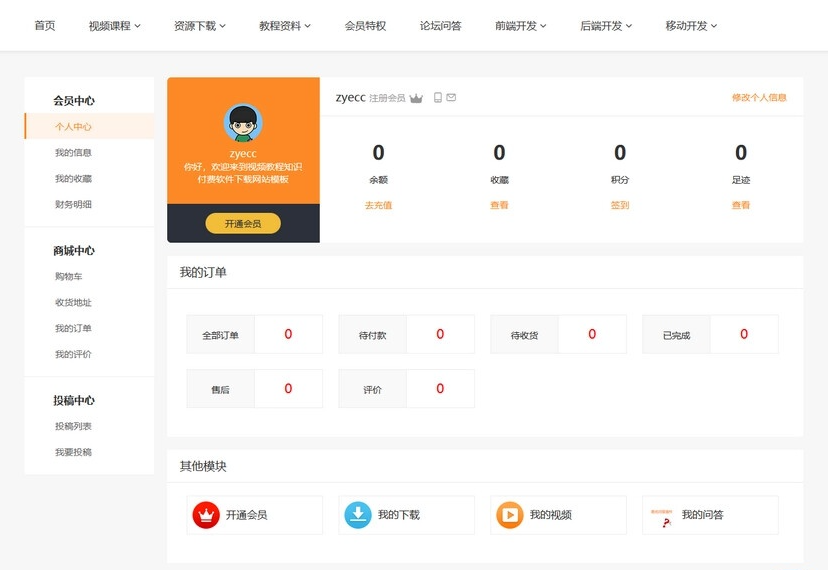The height and width of the screenshot is (570, 828).
Task: Go to 首页 in the top navigation
Action: 45,26
